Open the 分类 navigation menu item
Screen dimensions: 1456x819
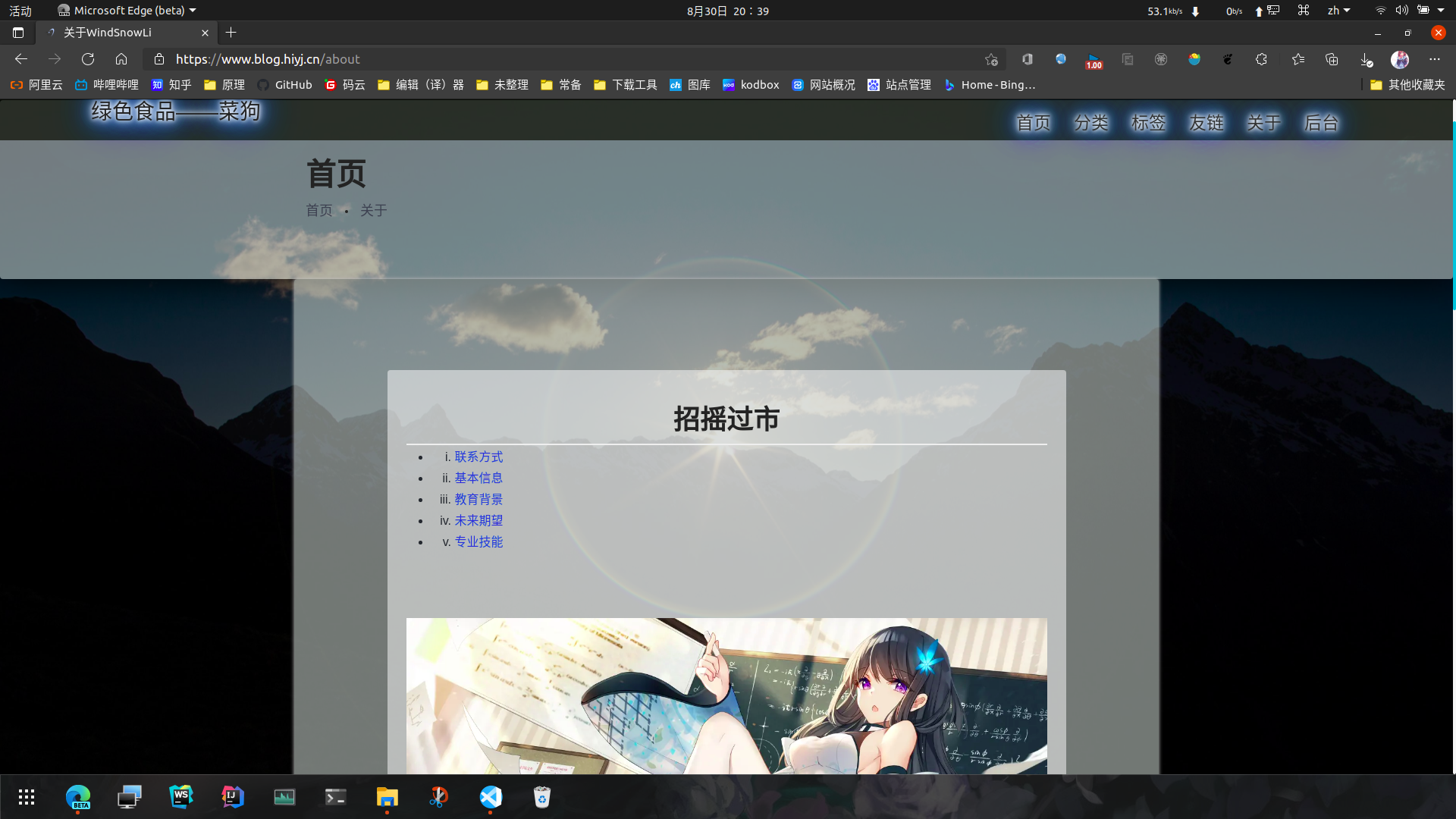1090,123
